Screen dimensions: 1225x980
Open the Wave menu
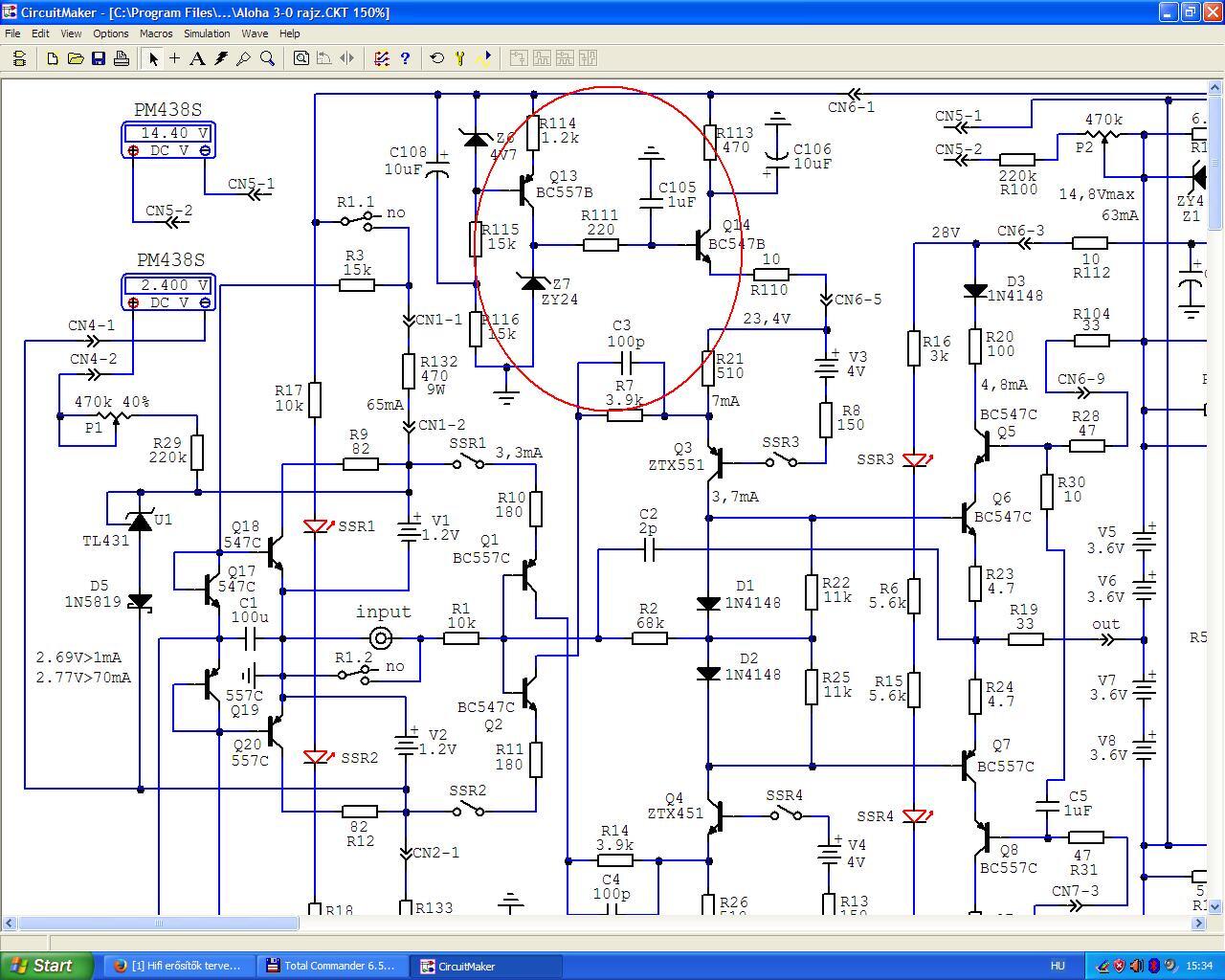coord(255,33)
